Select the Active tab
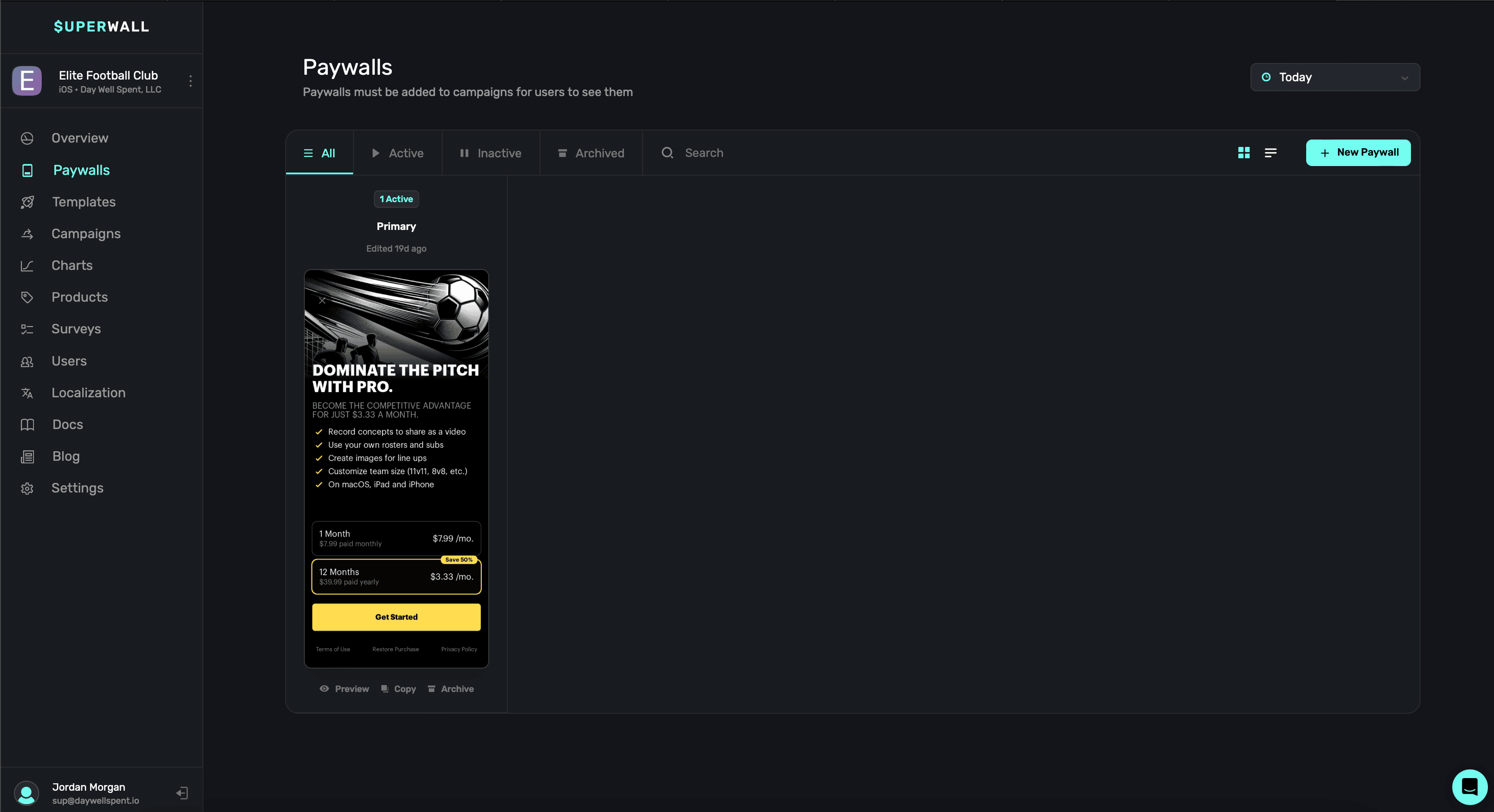Viewport: 1494px width, 812px height. (398, 153)
